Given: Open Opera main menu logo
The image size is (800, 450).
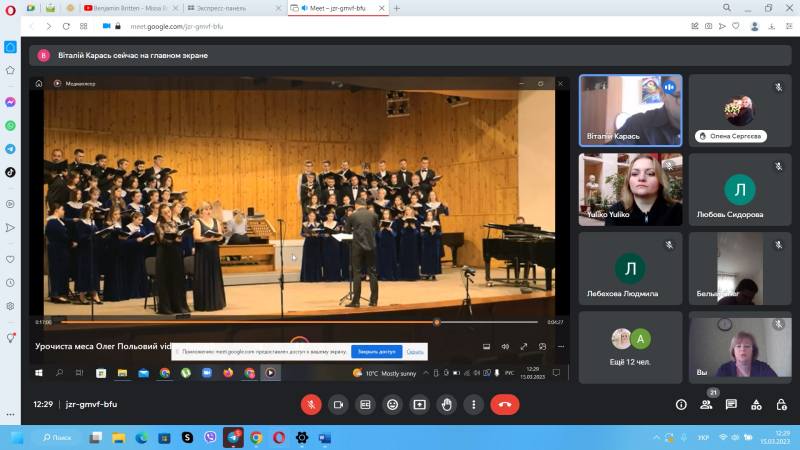Looking at the screenshot, I should tap(10, 10).
